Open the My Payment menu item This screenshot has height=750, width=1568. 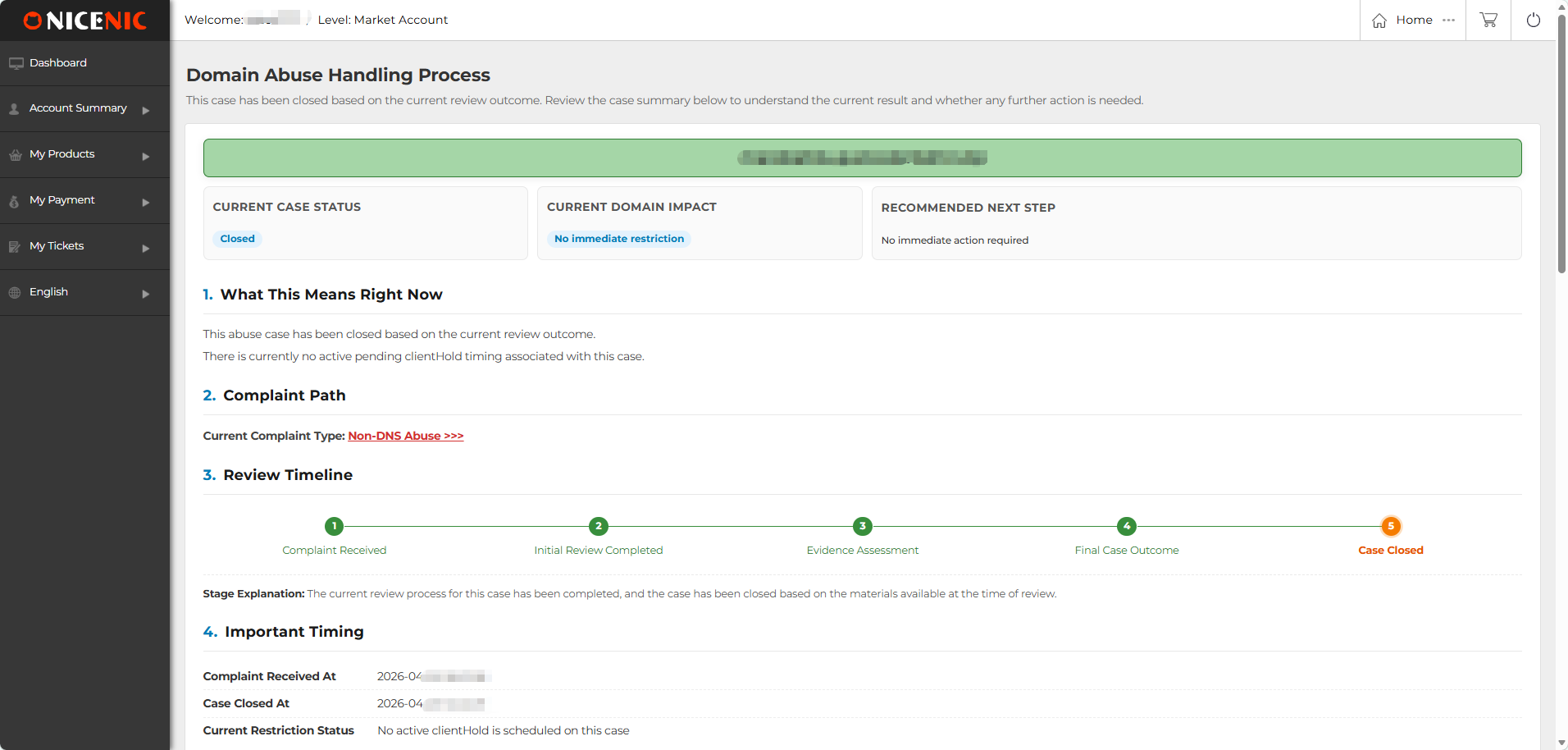tap(62, 200)
